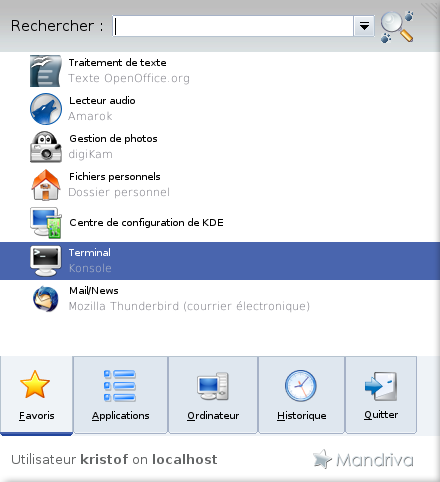440x482 pixels.
Task: Select the Traitement de texte entry
Action: [x=117, y=63]
